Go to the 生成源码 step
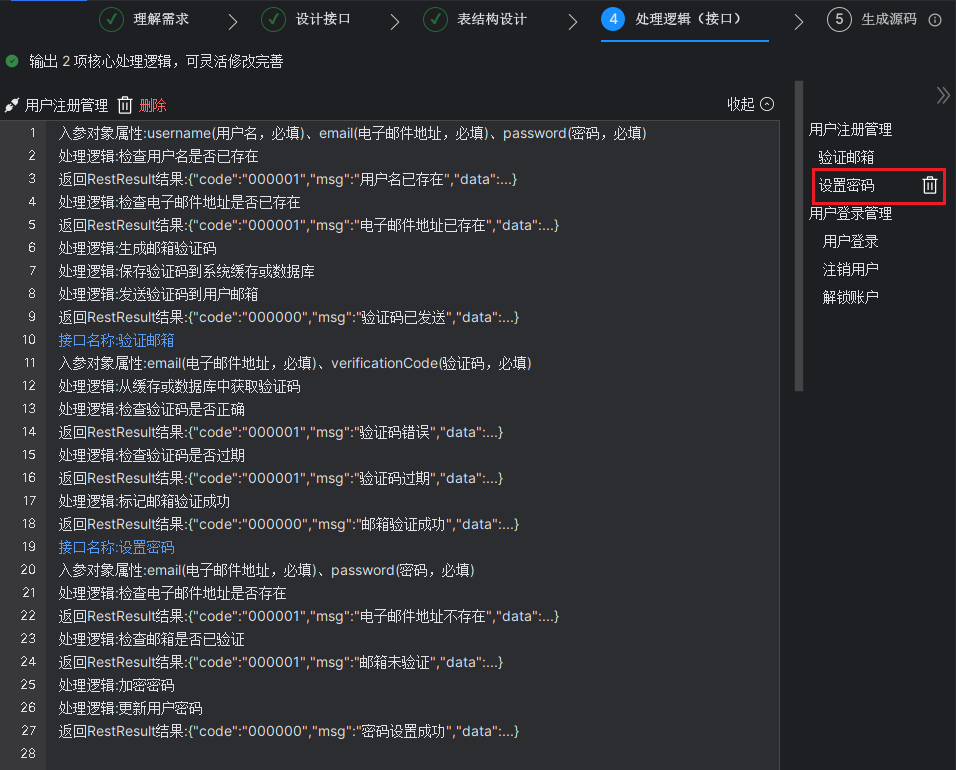The width and height of the screenshot is (956, 770). coord(888,20)
